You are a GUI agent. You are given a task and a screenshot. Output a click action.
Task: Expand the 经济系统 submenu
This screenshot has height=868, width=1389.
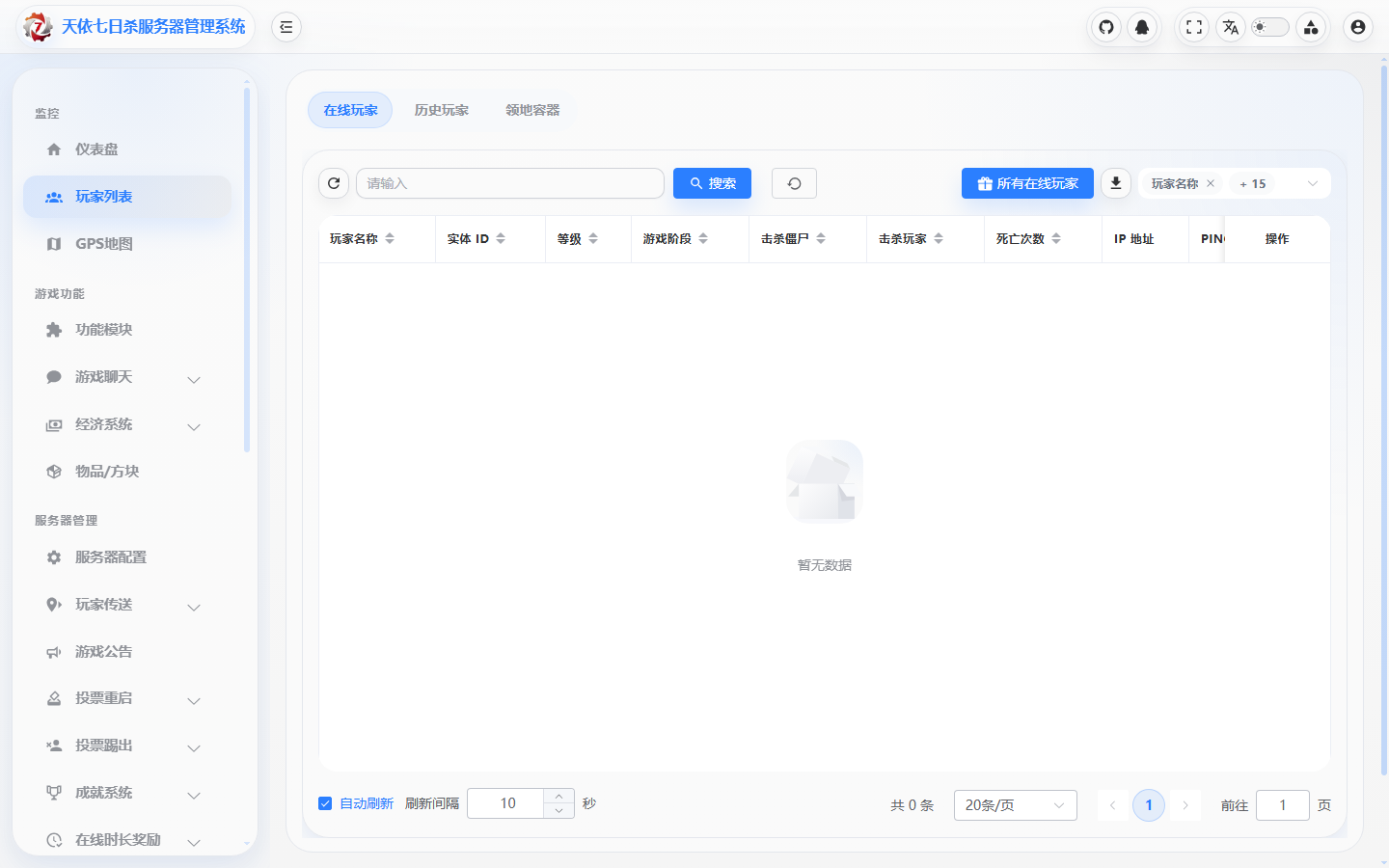(127, 424)
